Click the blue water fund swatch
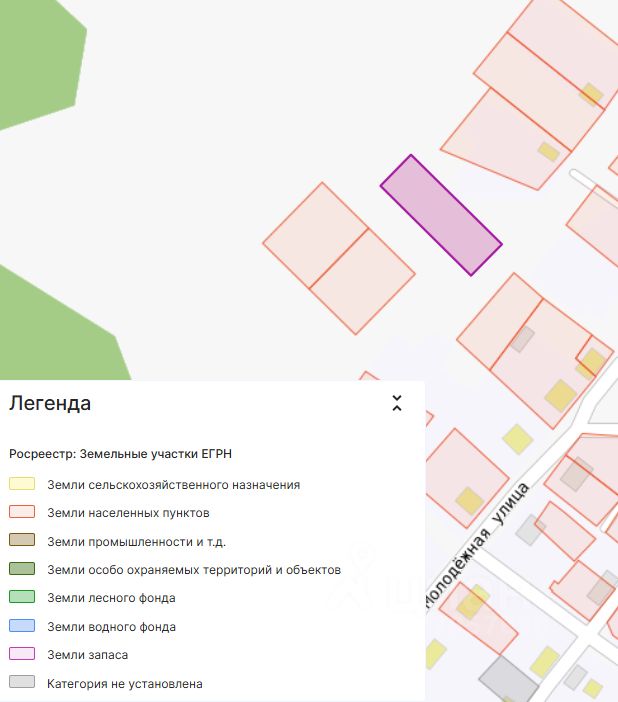Image resolution: width=618 pixels, height=702 pixels. (x=22, y=626)
